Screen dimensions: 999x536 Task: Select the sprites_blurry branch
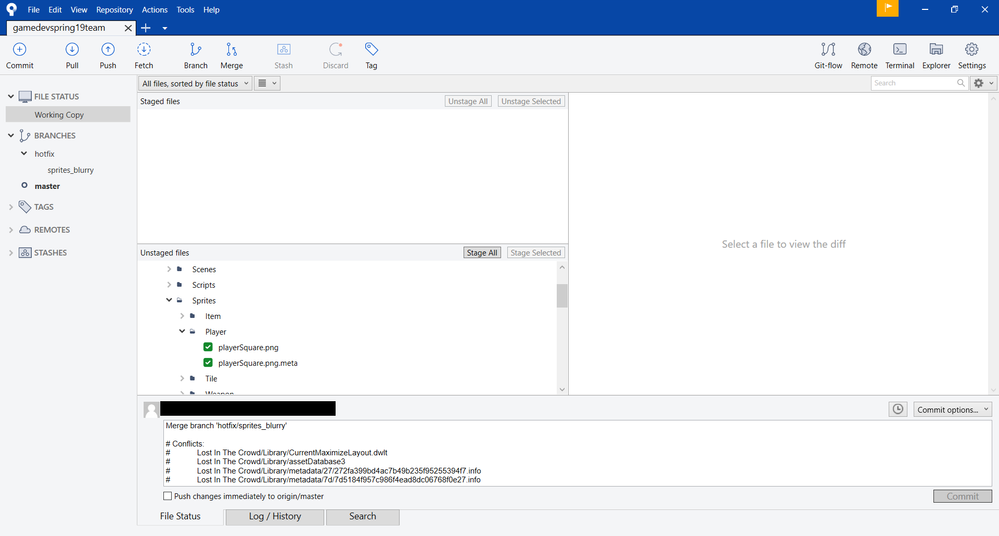[70, 170]
